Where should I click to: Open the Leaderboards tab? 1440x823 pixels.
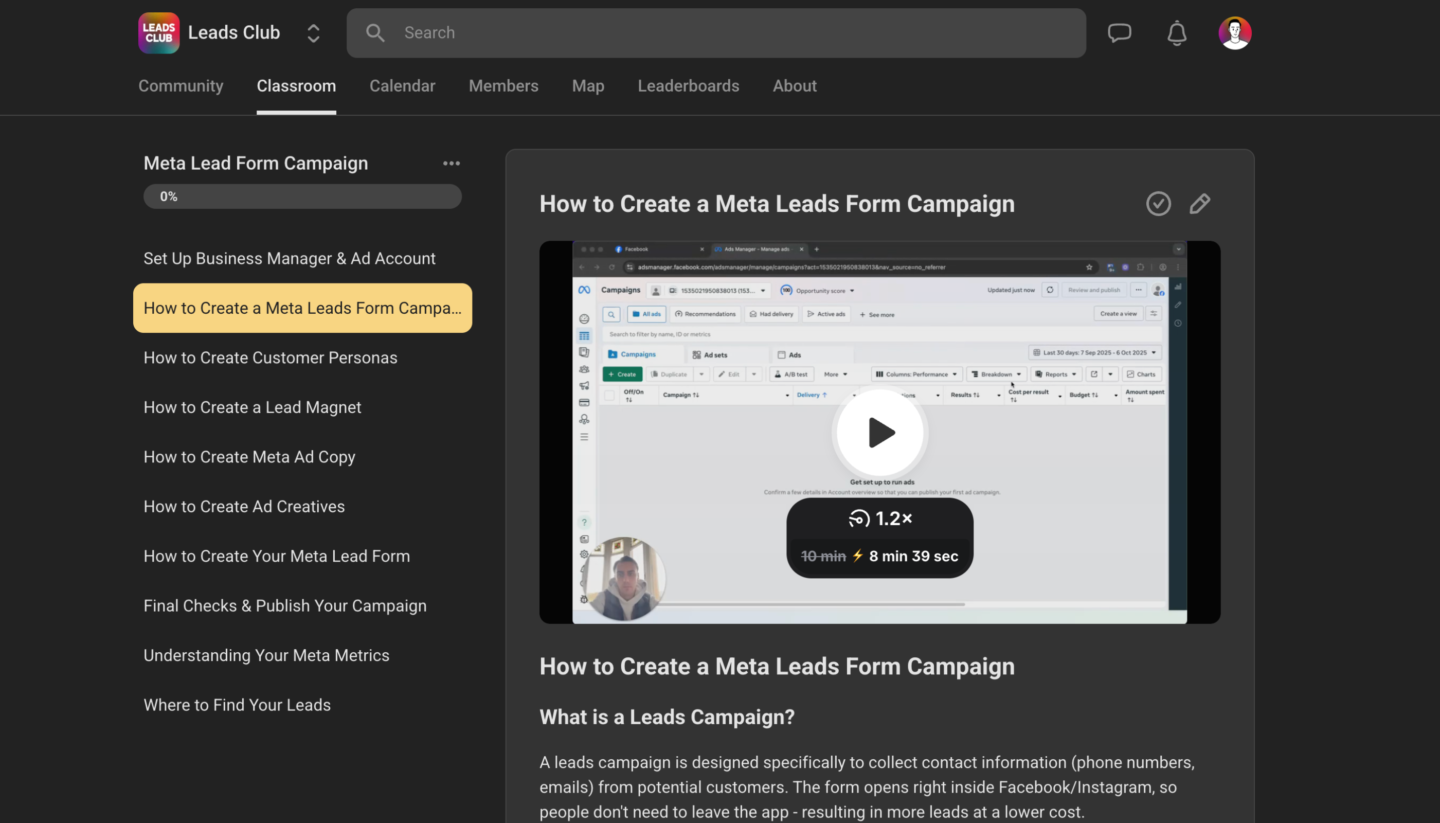(688, 86)
